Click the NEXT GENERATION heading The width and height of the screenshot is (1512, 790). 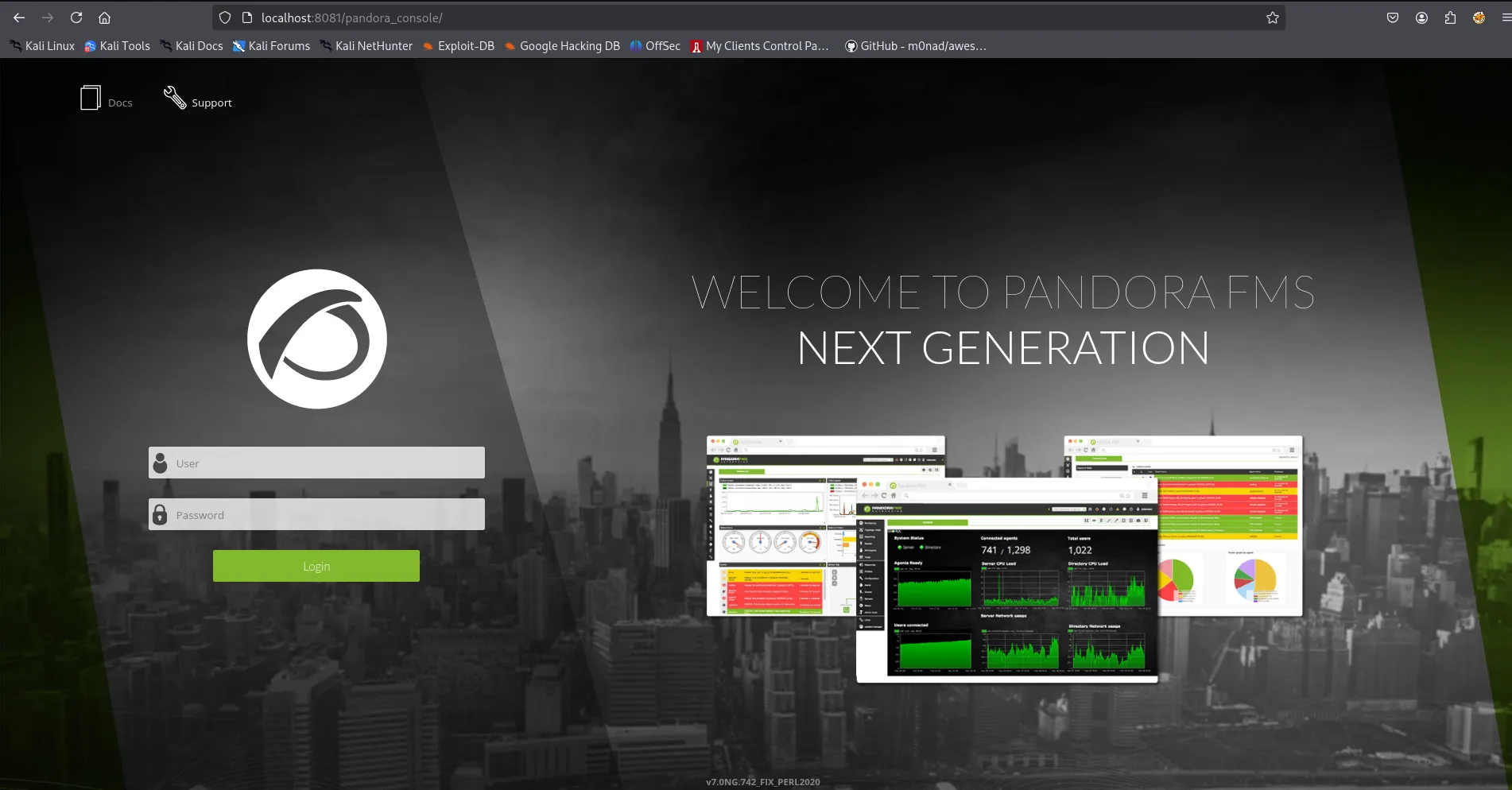tap(1003, 348)
